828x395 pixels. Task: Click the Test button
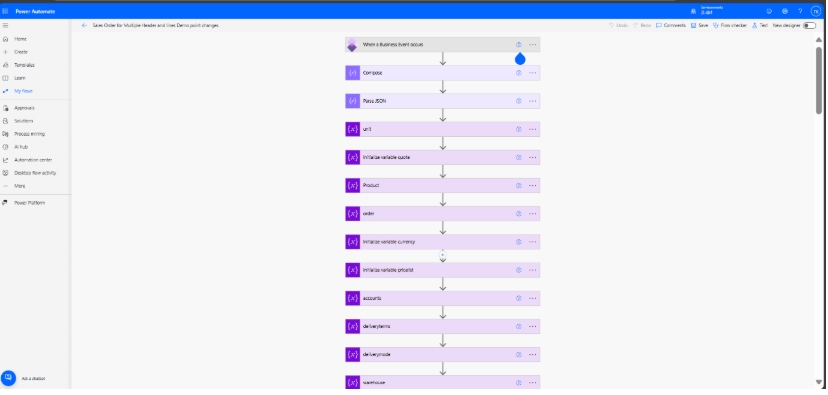[x=760, y=25]
